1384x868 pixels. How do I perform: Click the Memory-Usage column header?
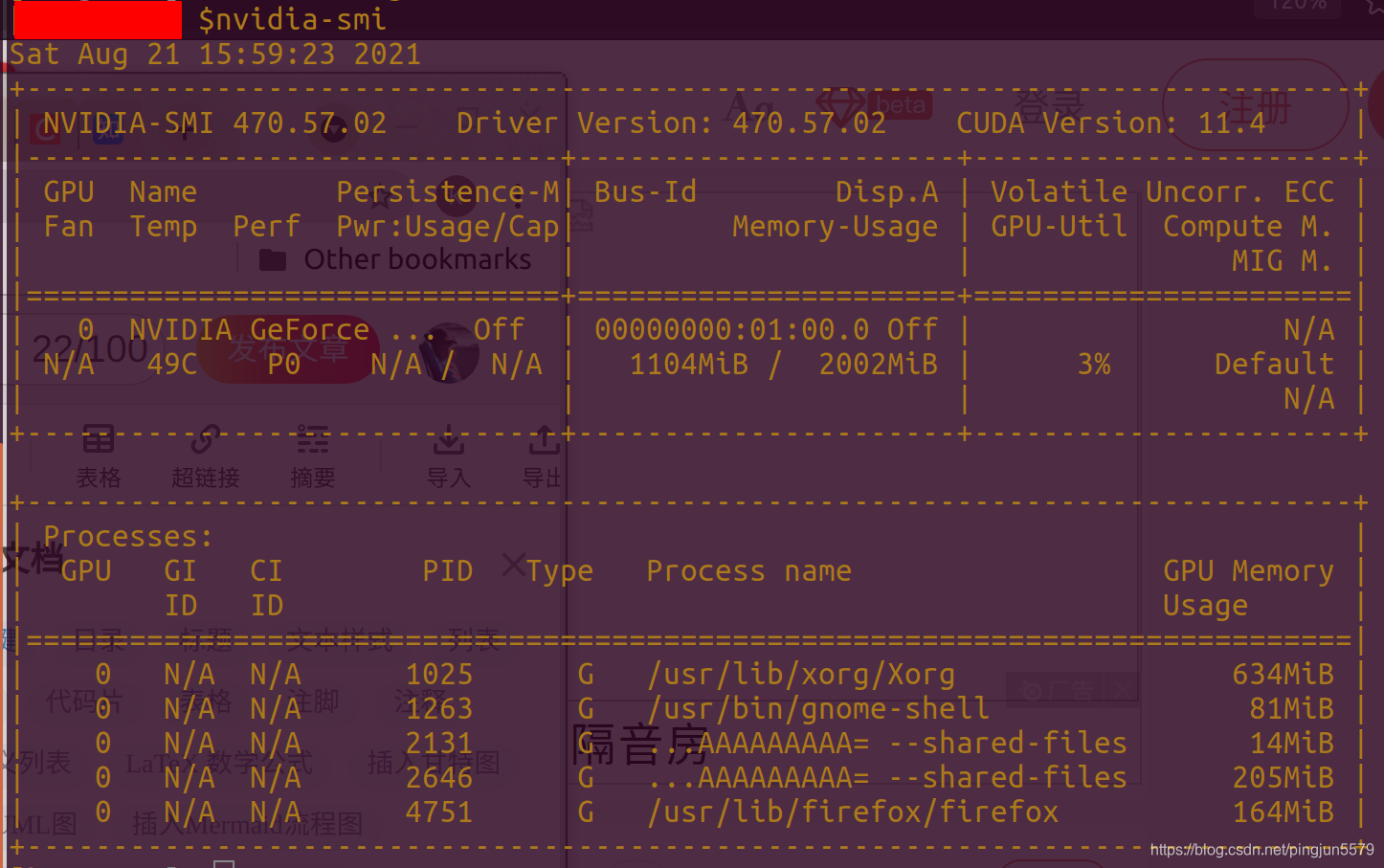click(836, 227)
